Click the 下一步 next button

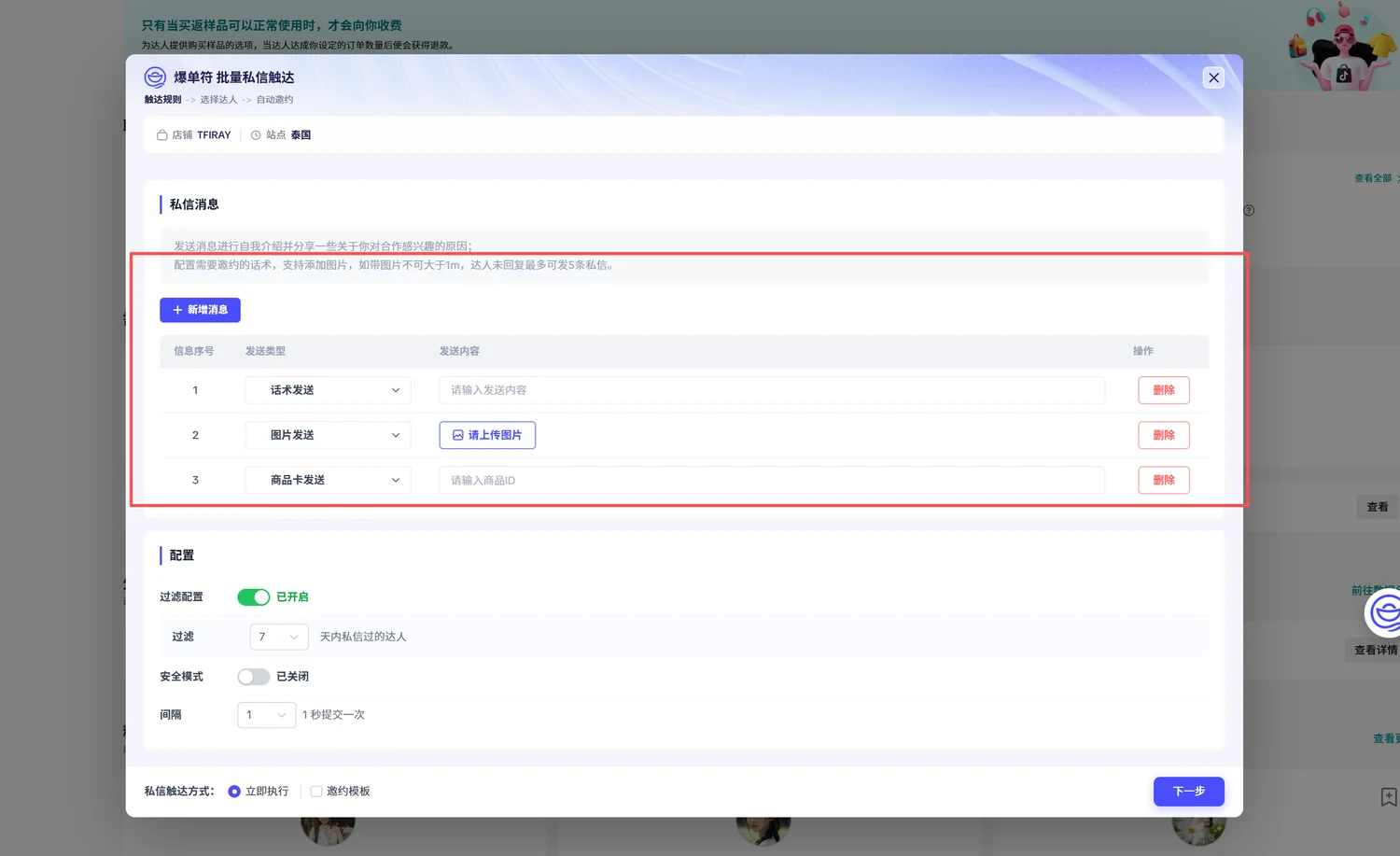click(1188, 792)
